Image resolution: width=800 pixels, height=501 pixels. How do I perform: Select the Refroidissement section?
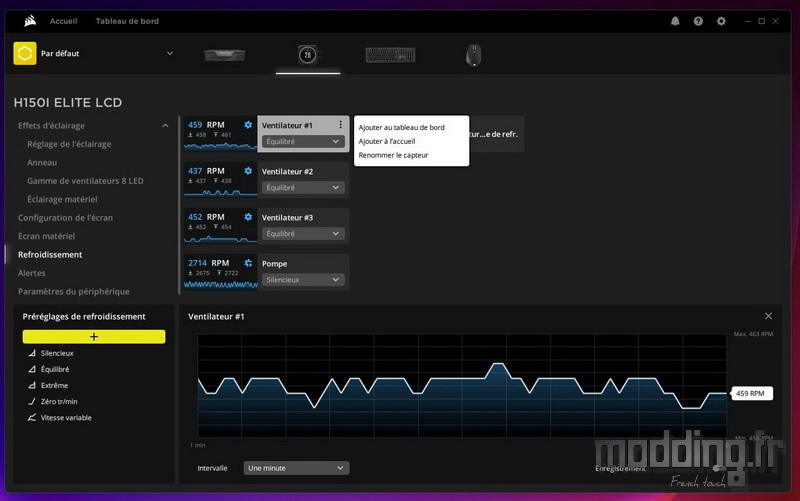click(x=50, y=254)
